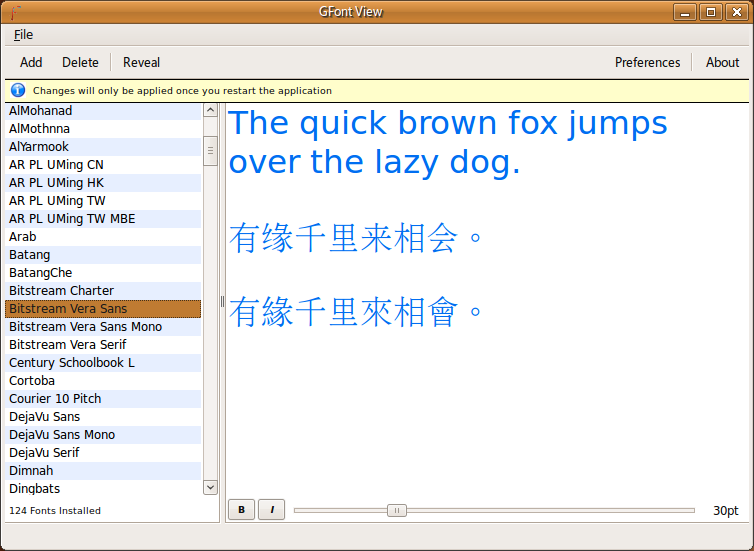Open the File menu
The height and width of the screenshot is (551, 754).
click(23, 35)
